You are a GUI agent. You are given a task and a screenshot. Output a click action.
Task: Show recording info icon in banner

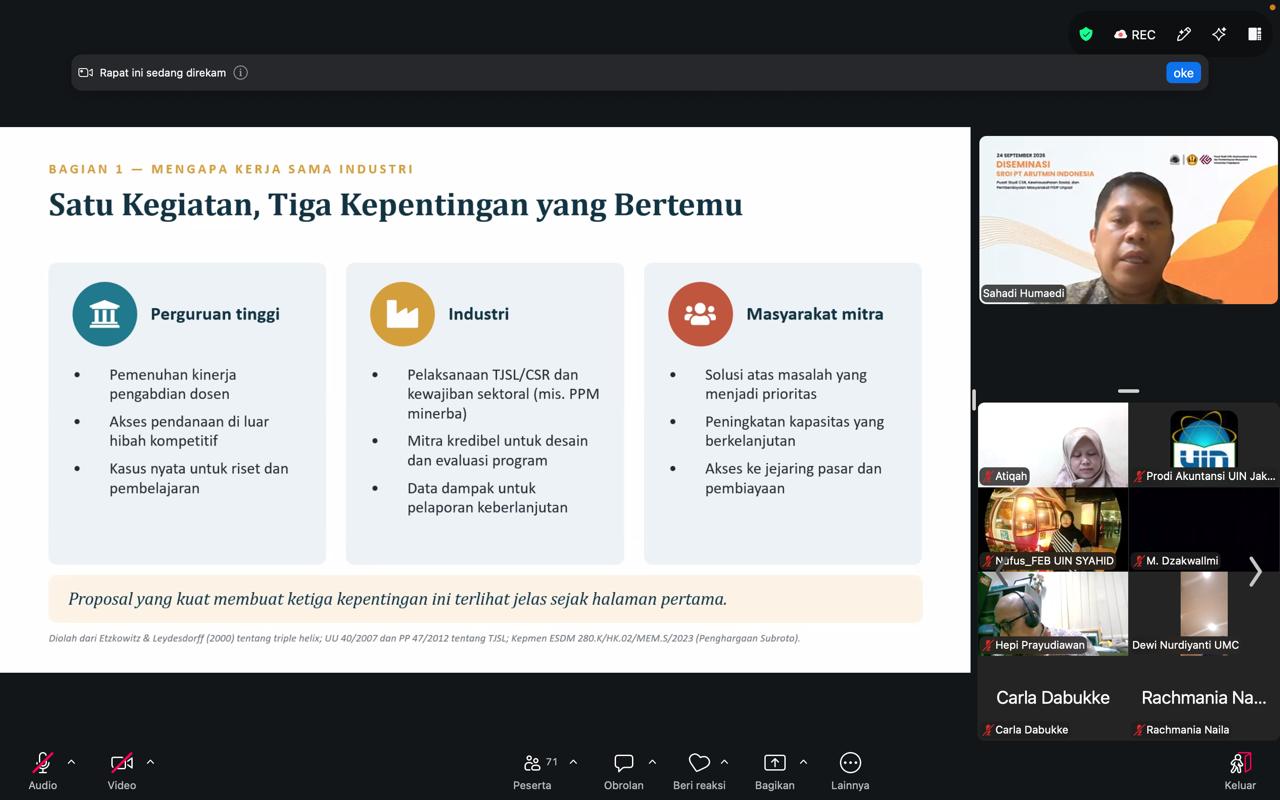240,73
